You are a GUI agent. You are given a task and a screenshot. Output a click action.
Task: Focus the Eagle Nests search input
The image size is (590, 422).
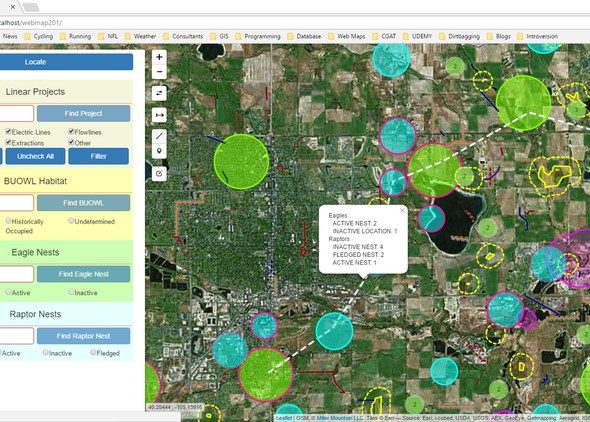pos(16,274)
